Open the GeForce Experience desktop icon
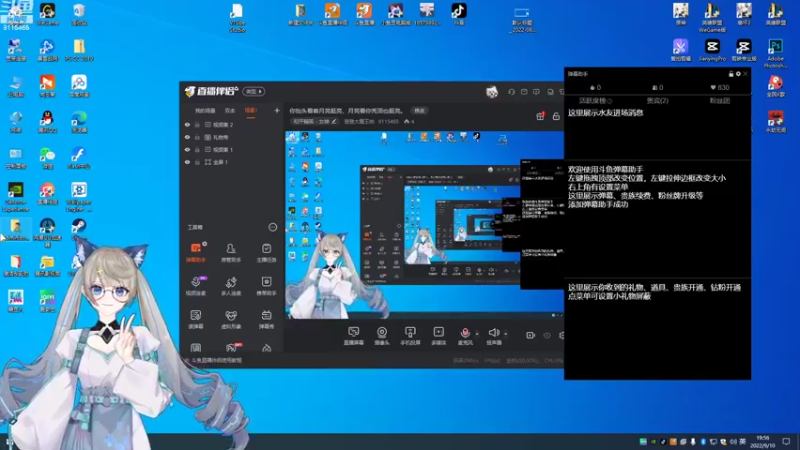800x450 pixels. click(x=16, y=197)
